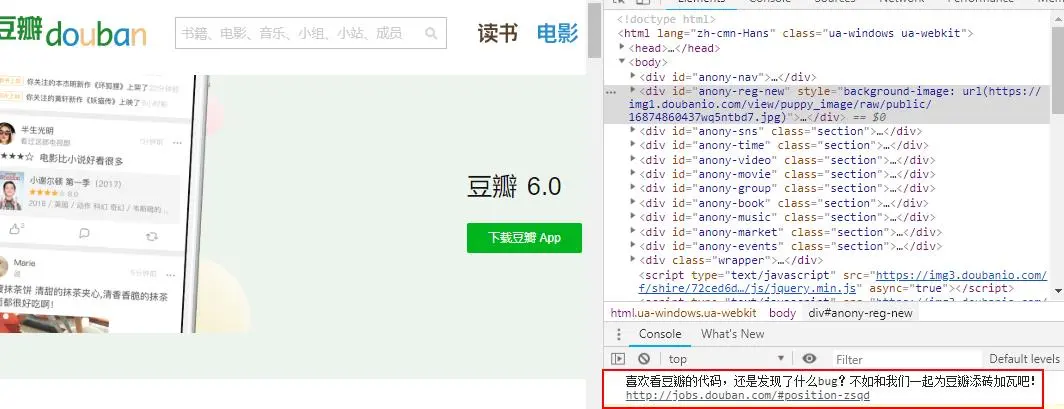The width and height of the screenshot is (1064, 409).
Task: Expand the anony-video div
Action: pyautogui.click(x=634, y=159)
